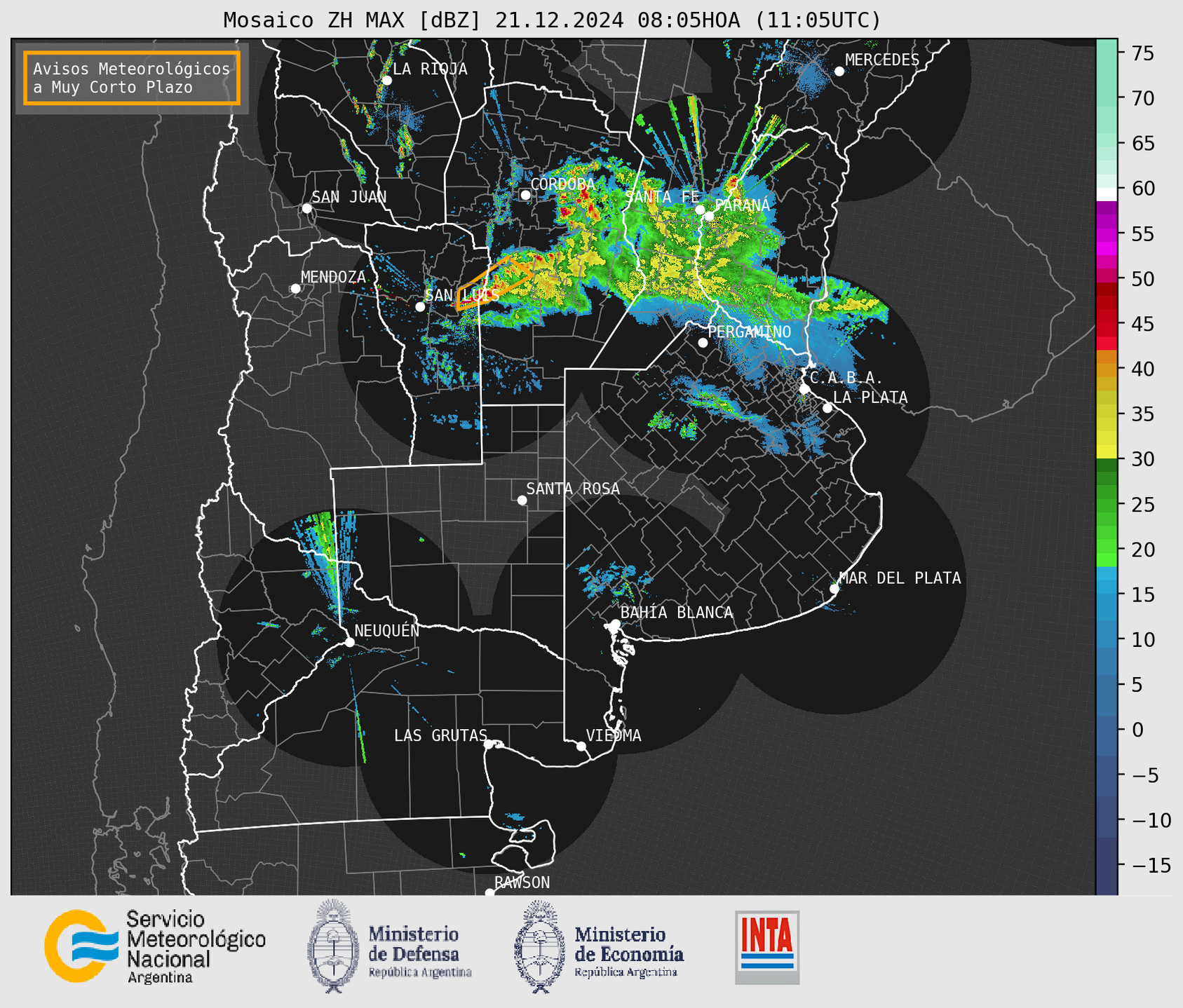Select the MAR DEL PLATA city marker
This screenshot has width=1183, height=1008.
[834, 589]
